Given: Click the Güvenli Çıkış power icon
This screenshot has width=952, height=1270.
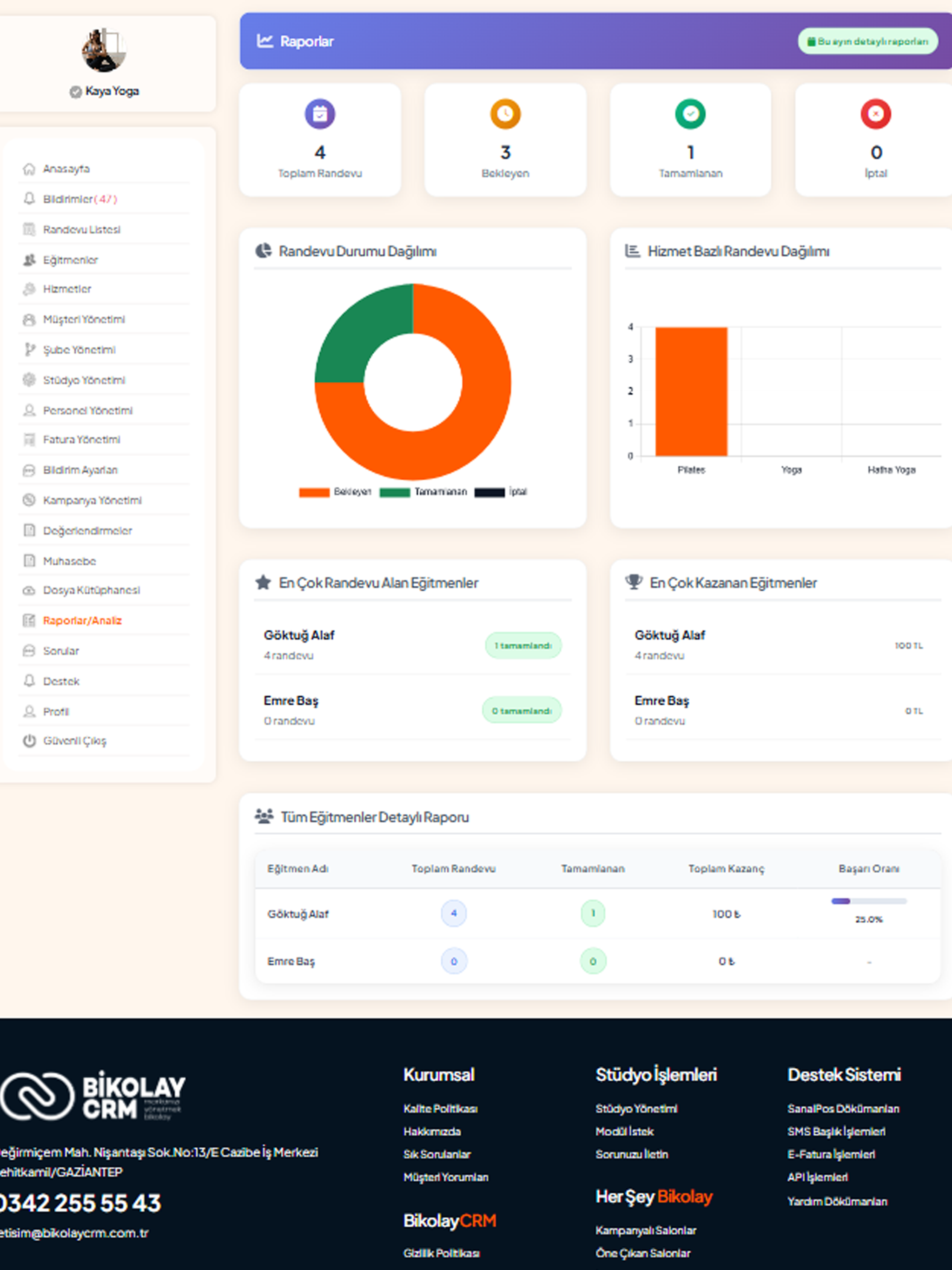Looking at the screenshot, I should pyautogui.click(x=29, y=741).
